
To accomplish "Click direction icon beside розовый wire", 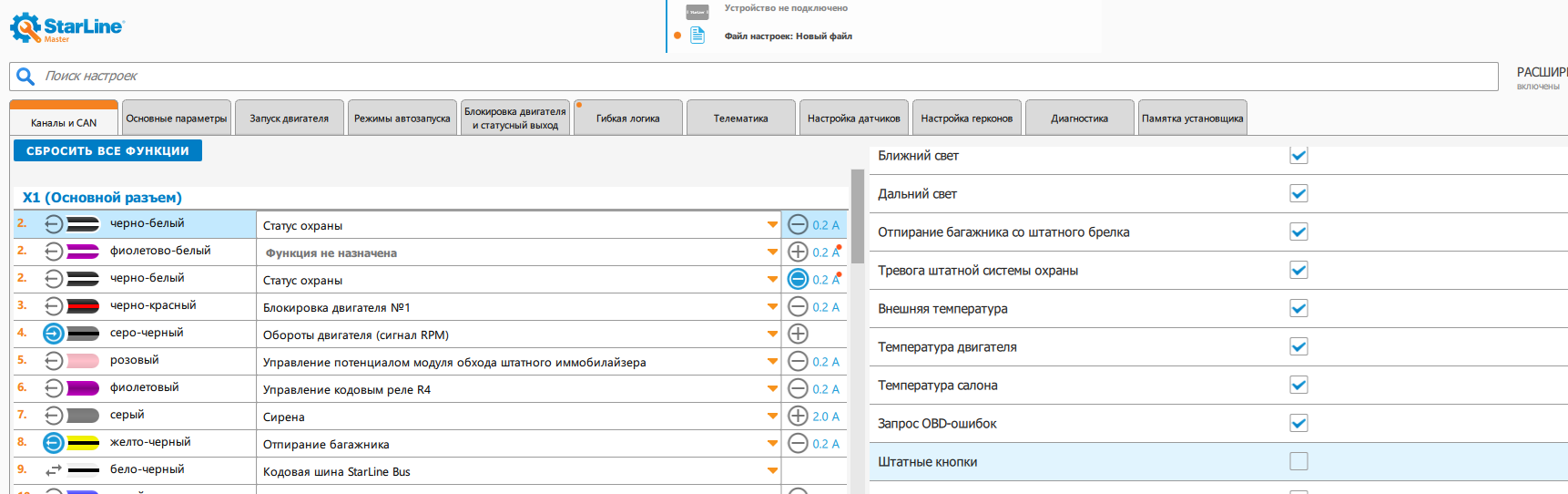I will tap(54, 361).
